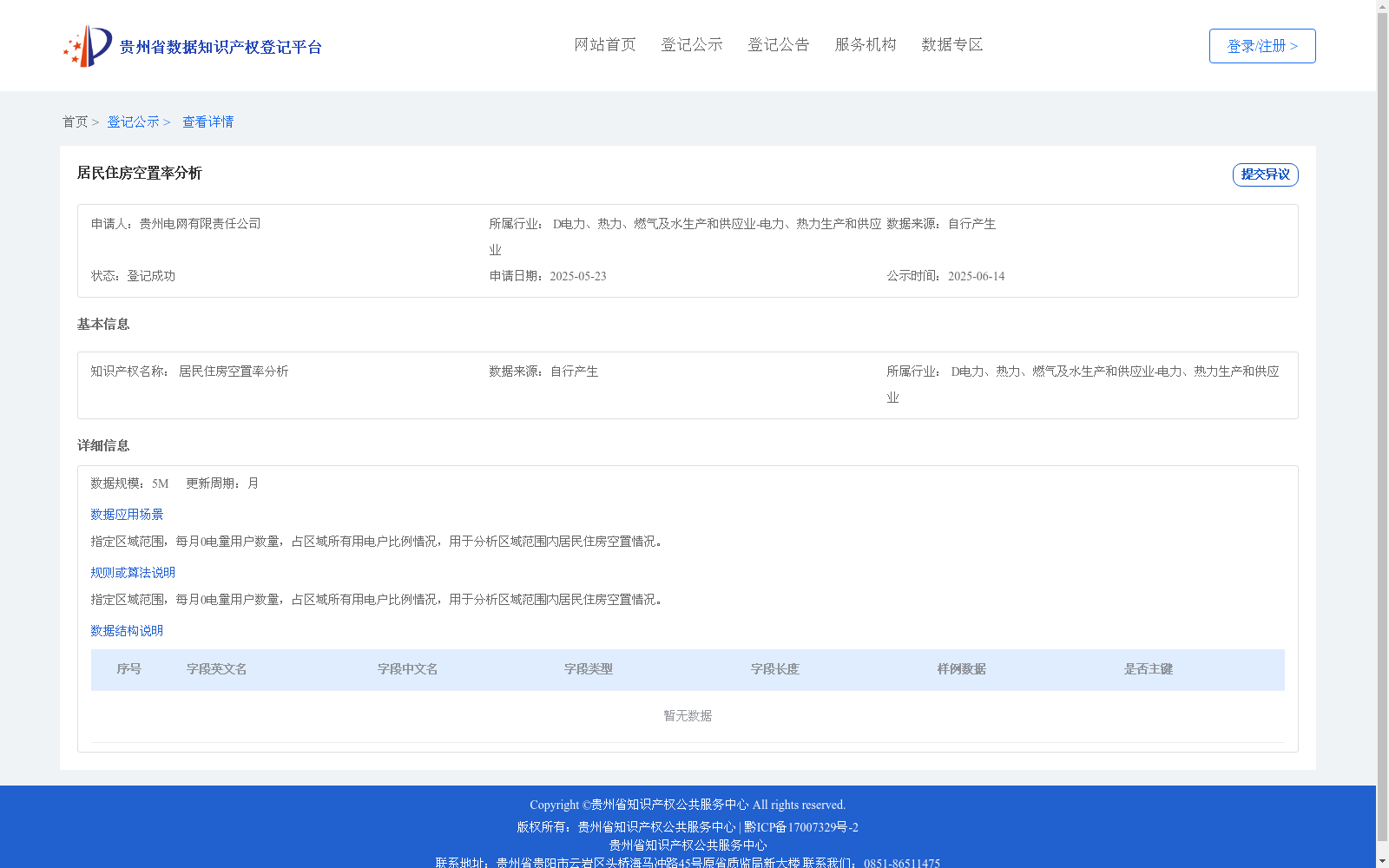Click the platform logo icon

coord(87,46)
